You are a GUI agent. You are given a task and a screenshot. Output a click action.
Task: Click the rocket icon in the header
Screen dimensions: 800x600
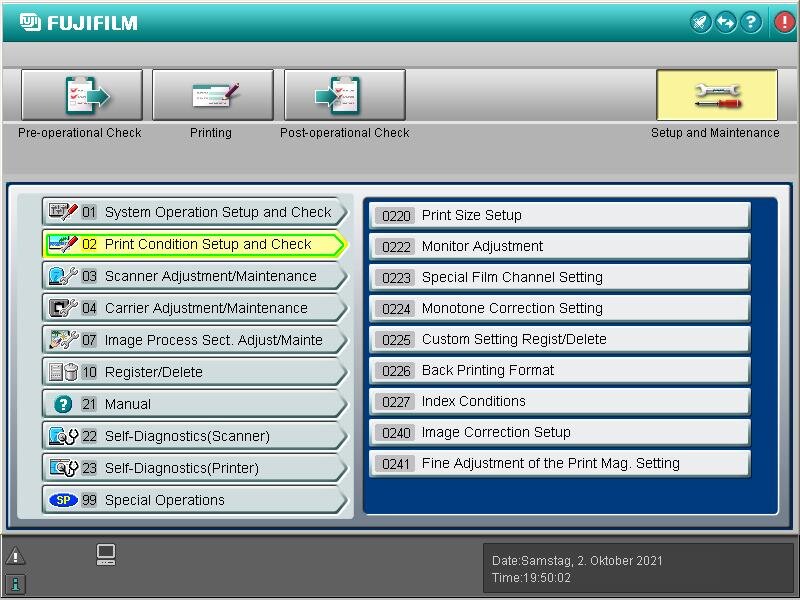(x=701, y=23)
